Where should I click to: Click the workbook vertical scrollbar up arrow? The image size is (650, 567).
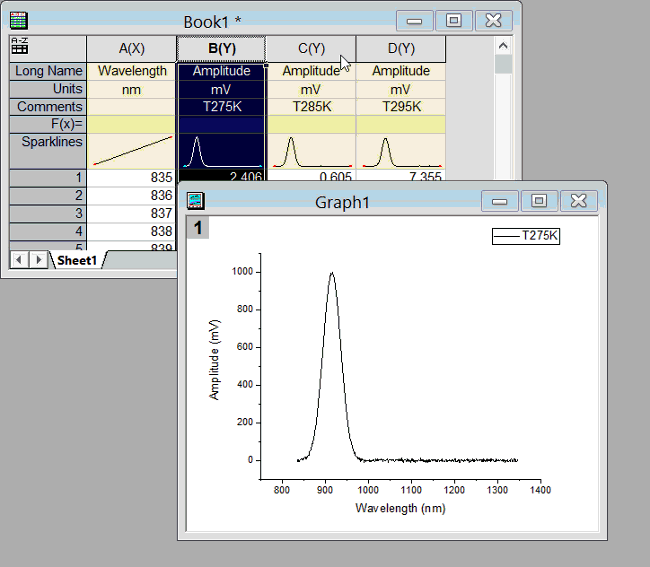(503, 46)
